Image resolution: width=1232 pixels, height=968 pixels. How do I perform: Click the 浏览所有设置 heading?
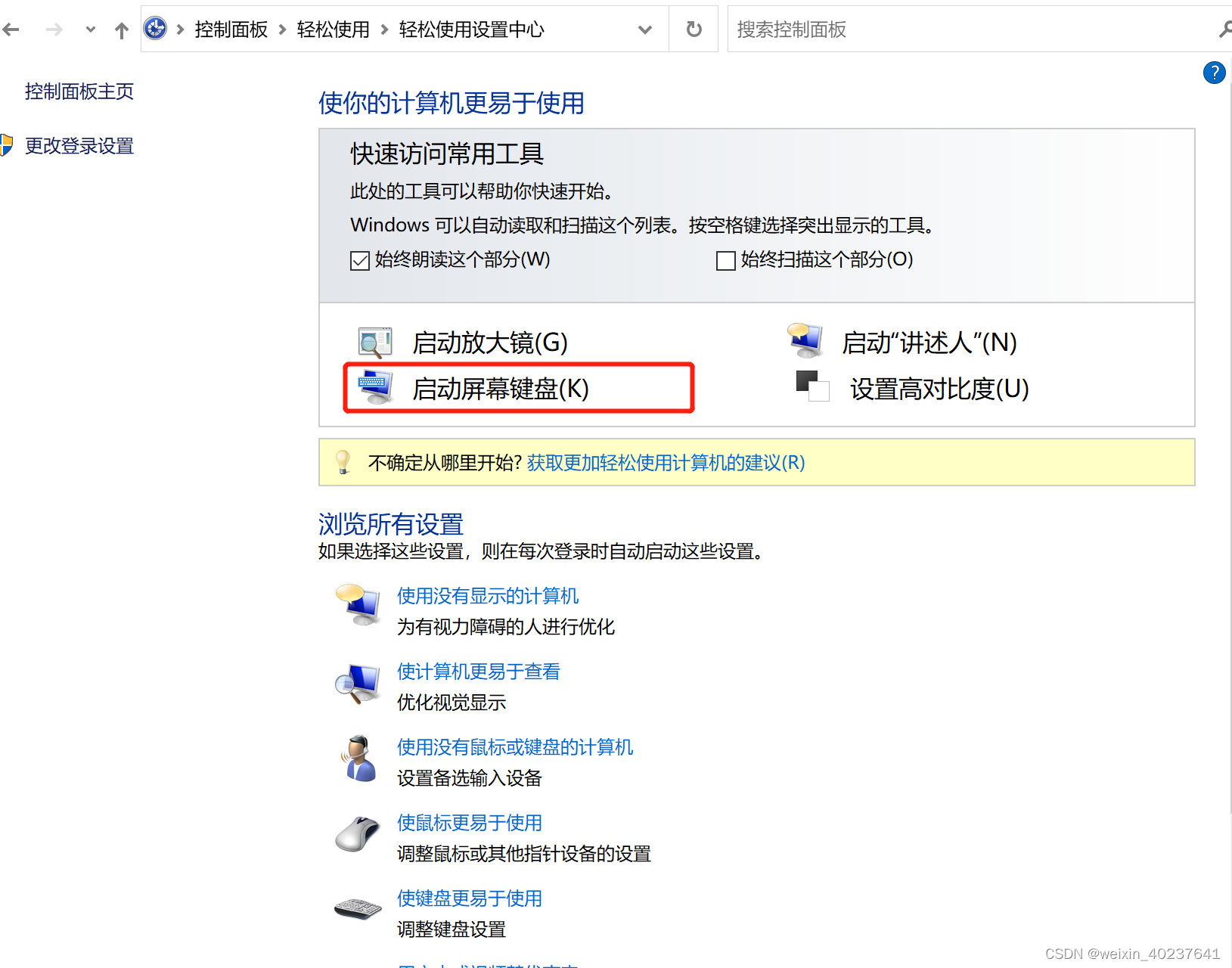click(391, 524)
